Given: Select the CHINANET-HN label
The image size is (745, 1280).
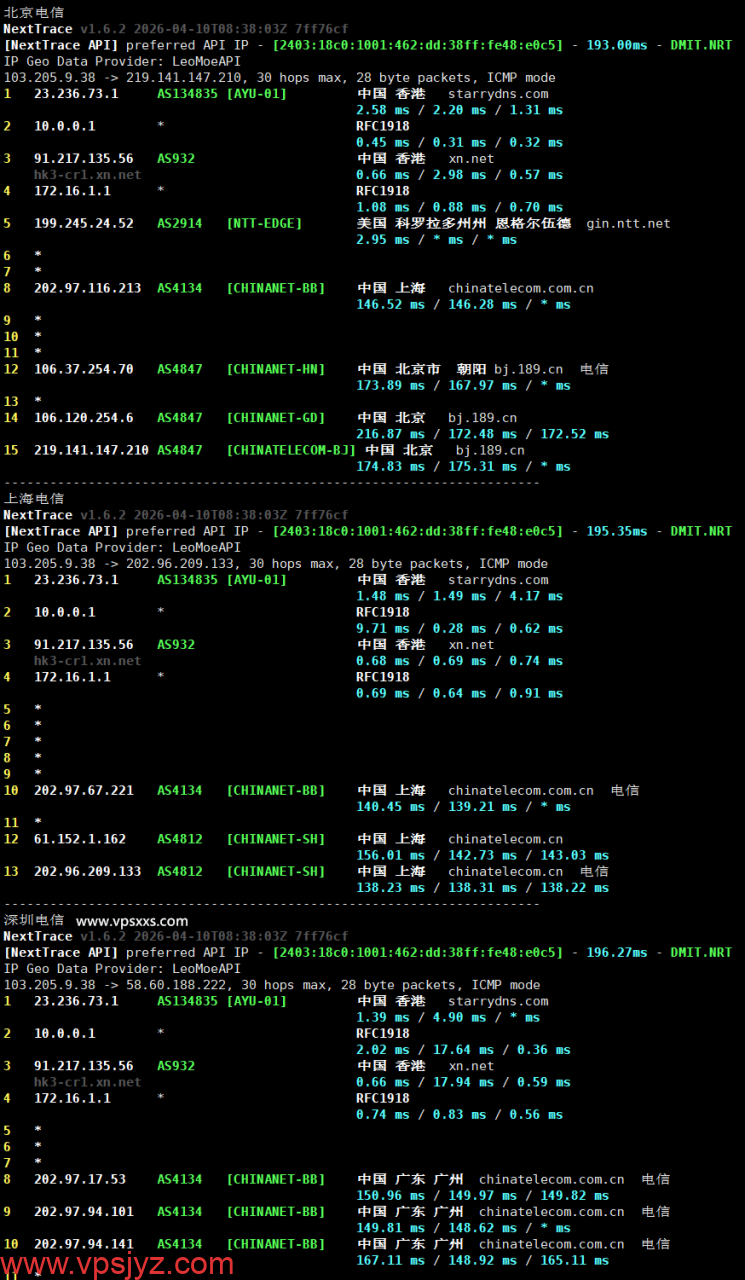Looking at the screenshot, I should [x=276, y=369].
